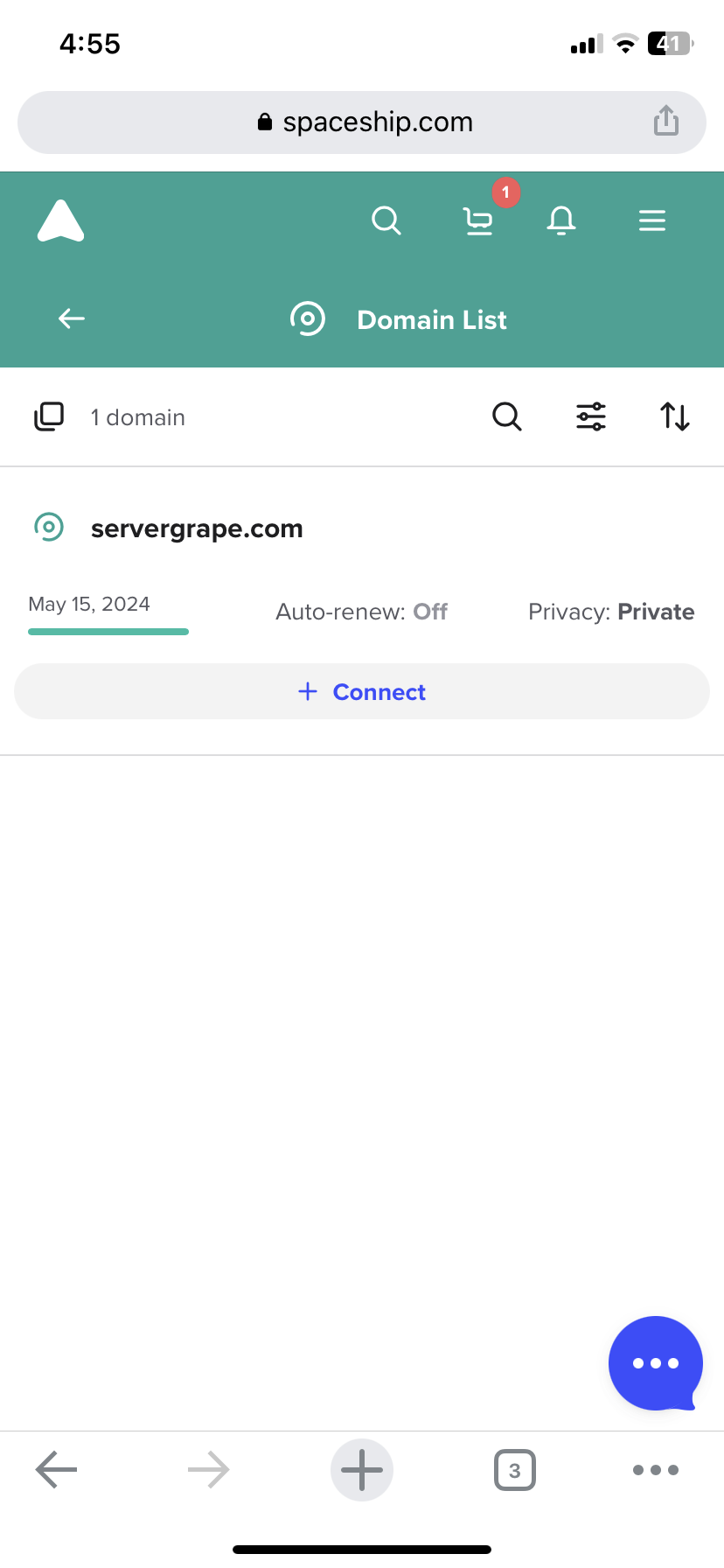
Task: Click the Connect button
Action: [362, 691]
